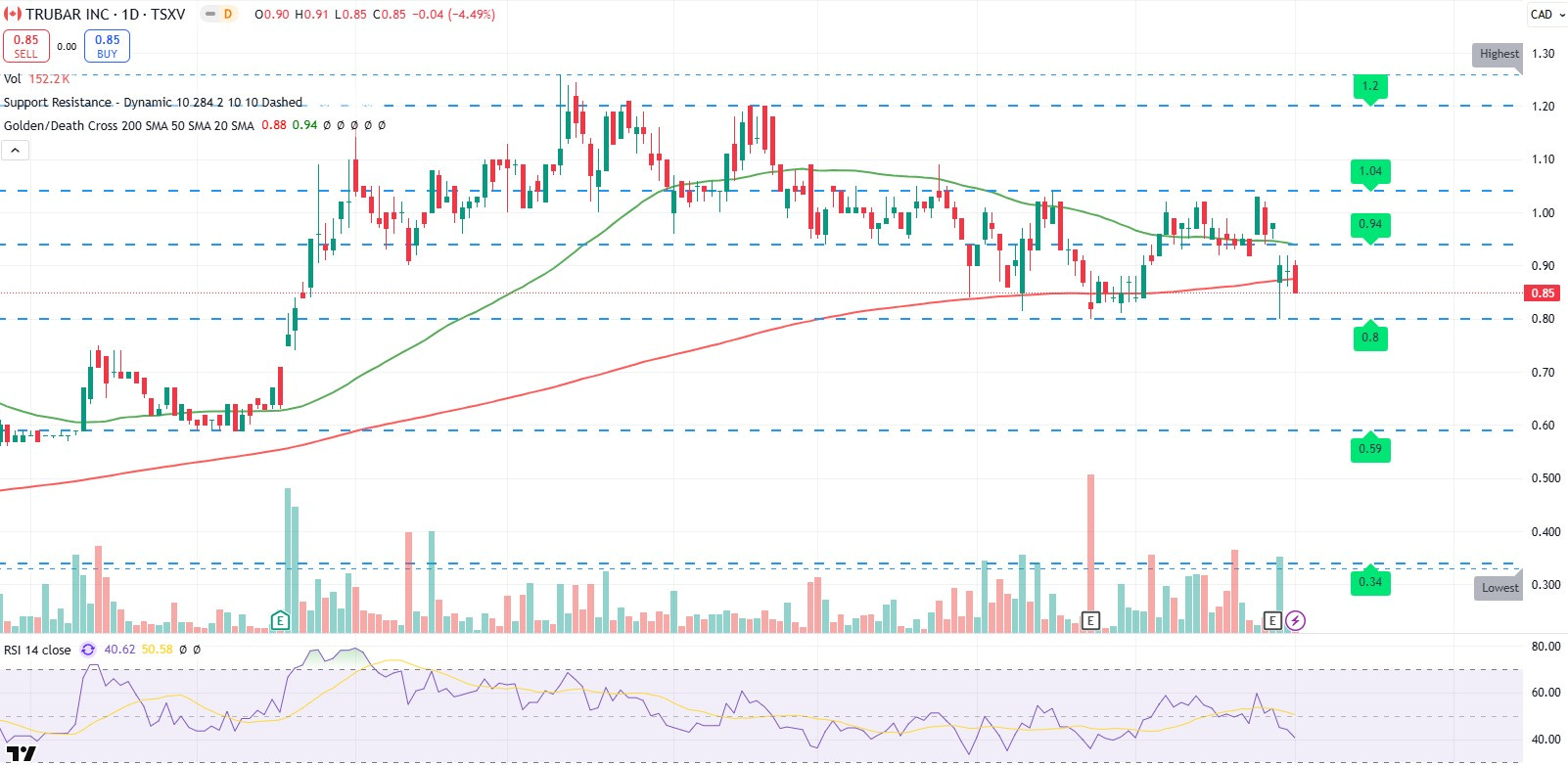
Task: Select the RSI 14 close legend
Action: pos(37,650)
